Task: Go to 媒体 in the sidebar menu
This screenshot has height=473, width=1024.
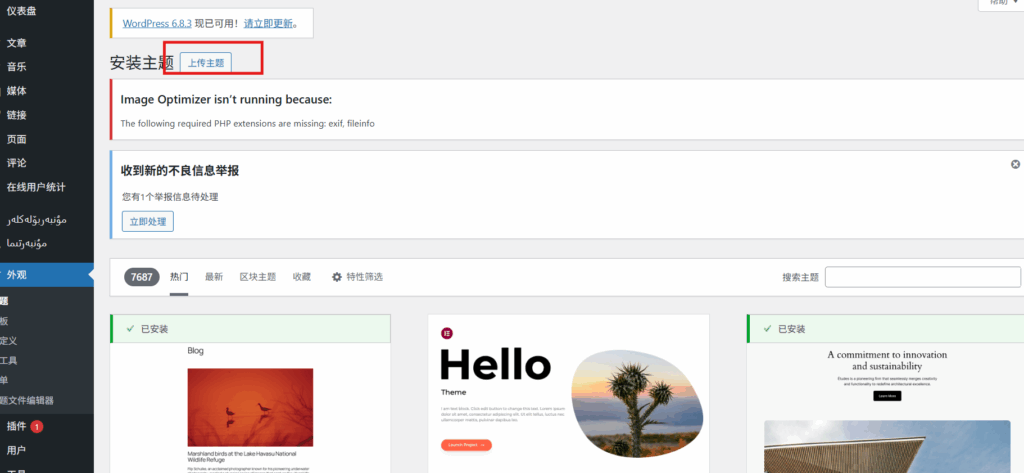Action: click(x=17, y=91)
